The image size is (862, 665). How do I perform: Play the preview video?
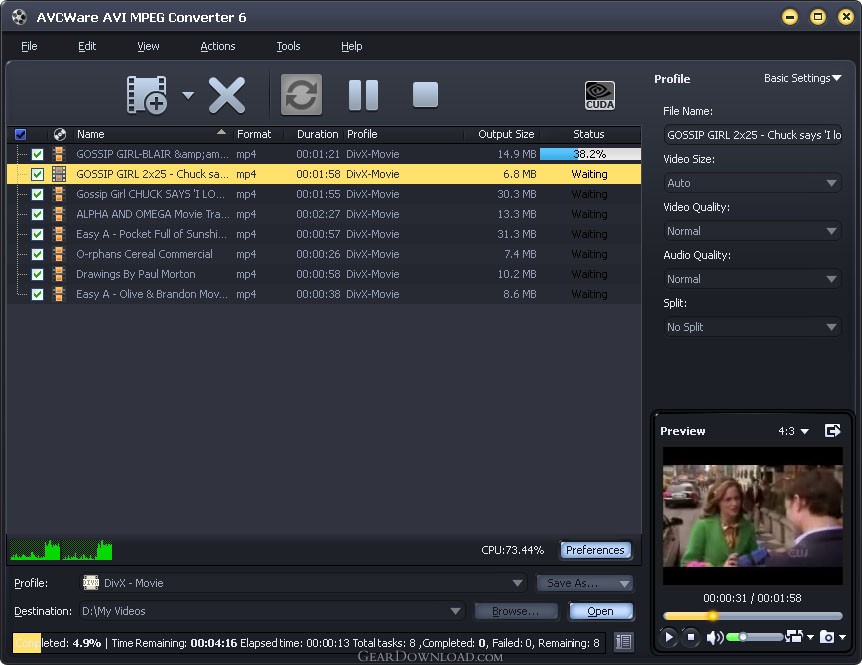coord(668,637)
